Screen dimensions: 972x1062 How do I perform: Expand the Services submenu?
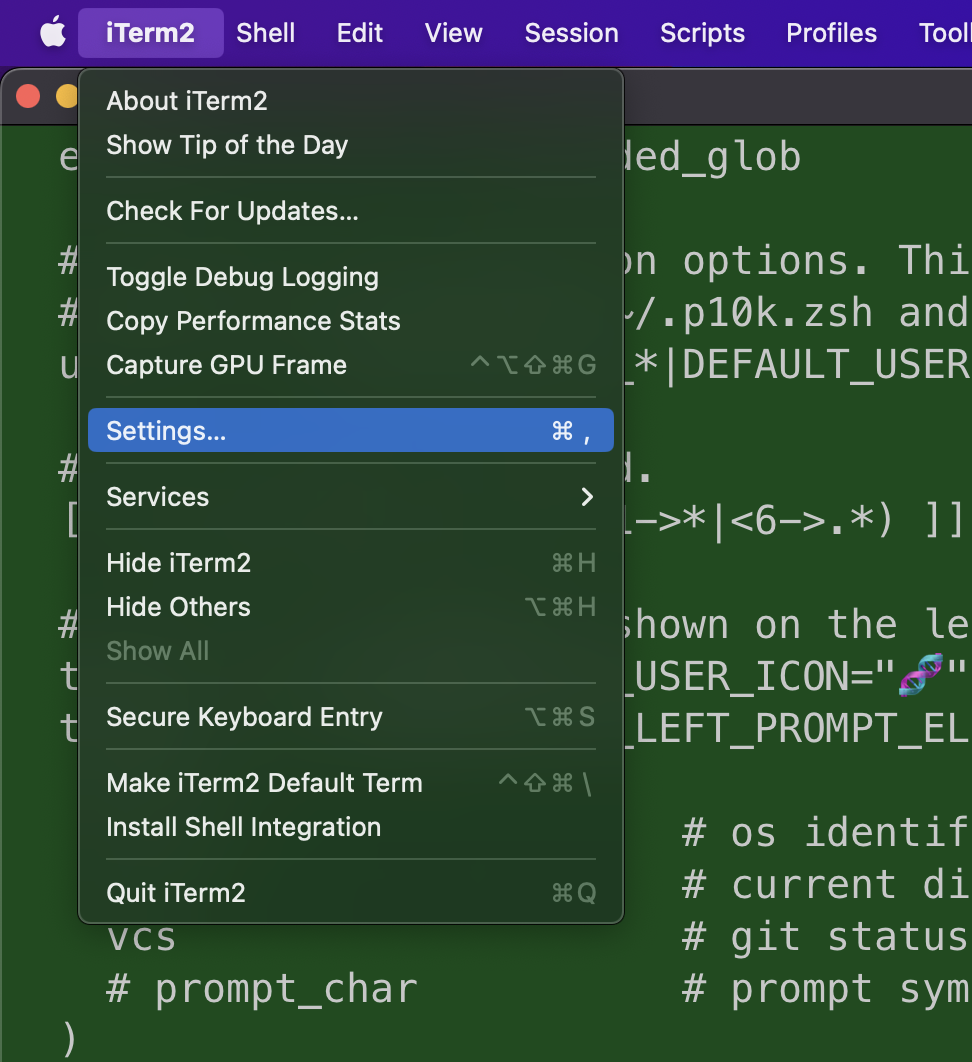click(x=351, y=496)
